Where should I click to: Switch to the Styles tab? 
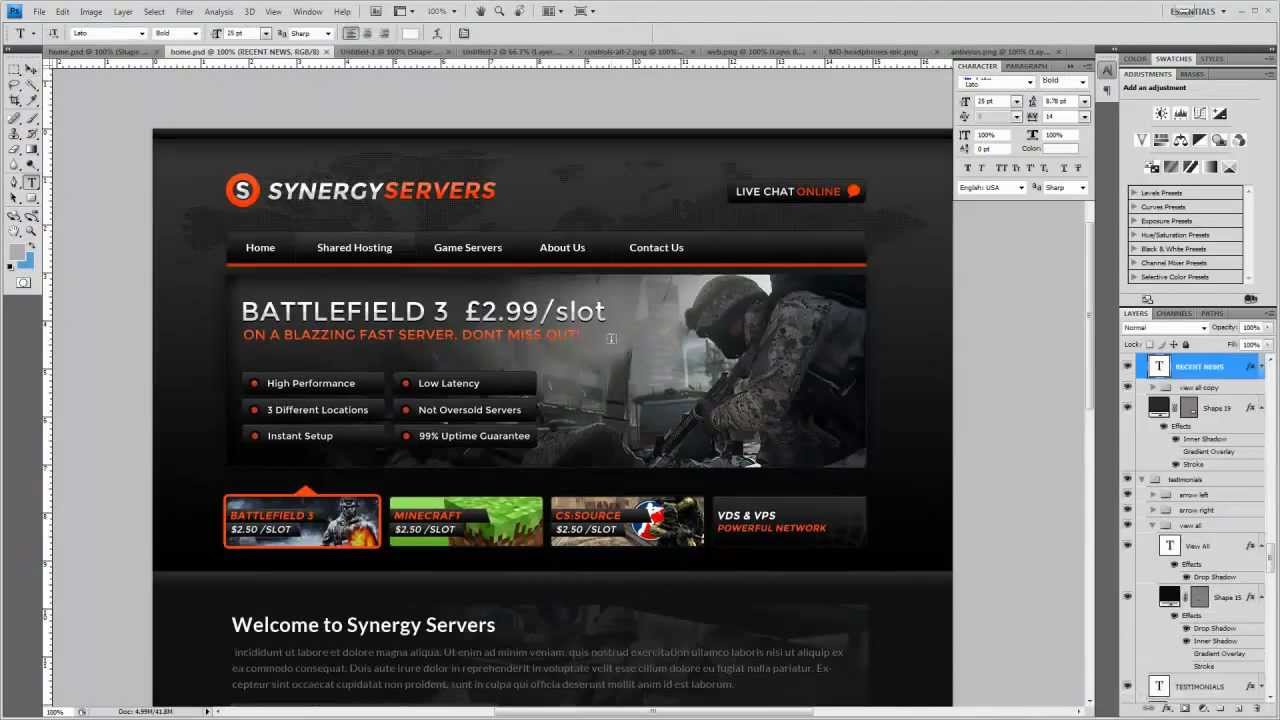click(1212, 59)
